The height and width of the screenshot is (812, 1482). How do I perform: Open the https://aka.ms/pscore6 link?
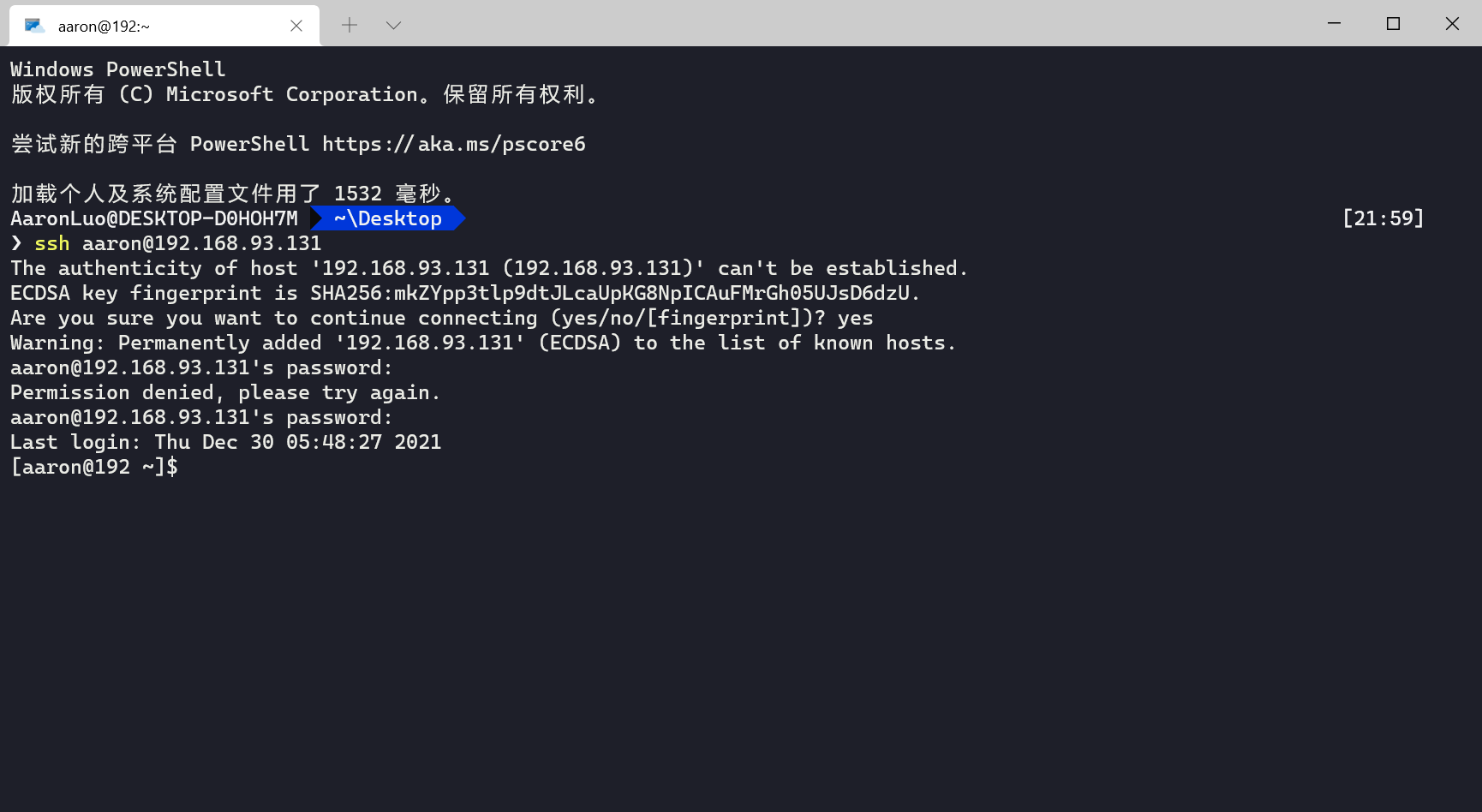pyautogui.click(x=453, y=144)
